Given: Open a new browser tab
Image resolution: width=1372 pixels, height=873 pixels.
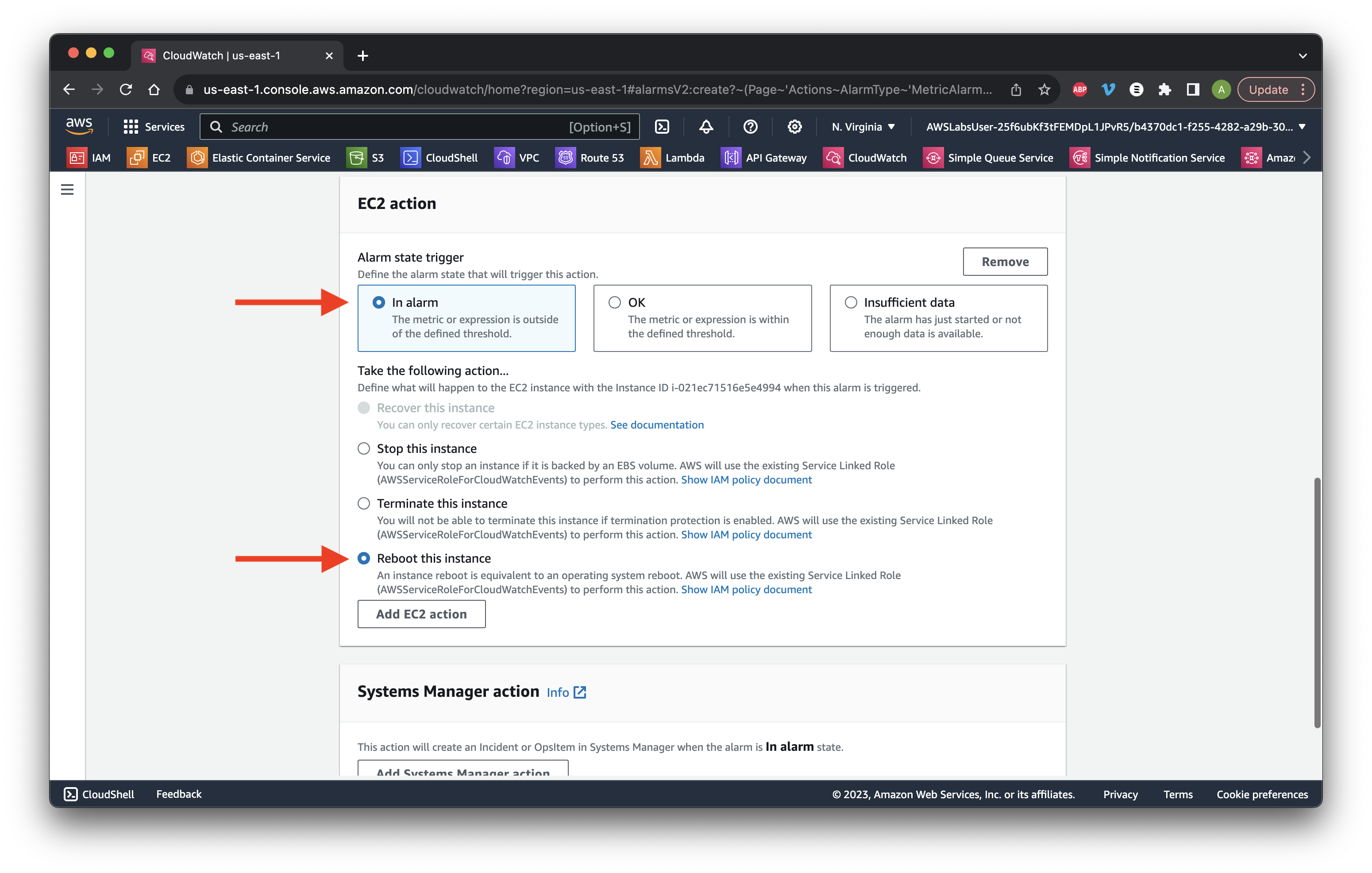Looking at the screenshot, I should coord(362,55).
